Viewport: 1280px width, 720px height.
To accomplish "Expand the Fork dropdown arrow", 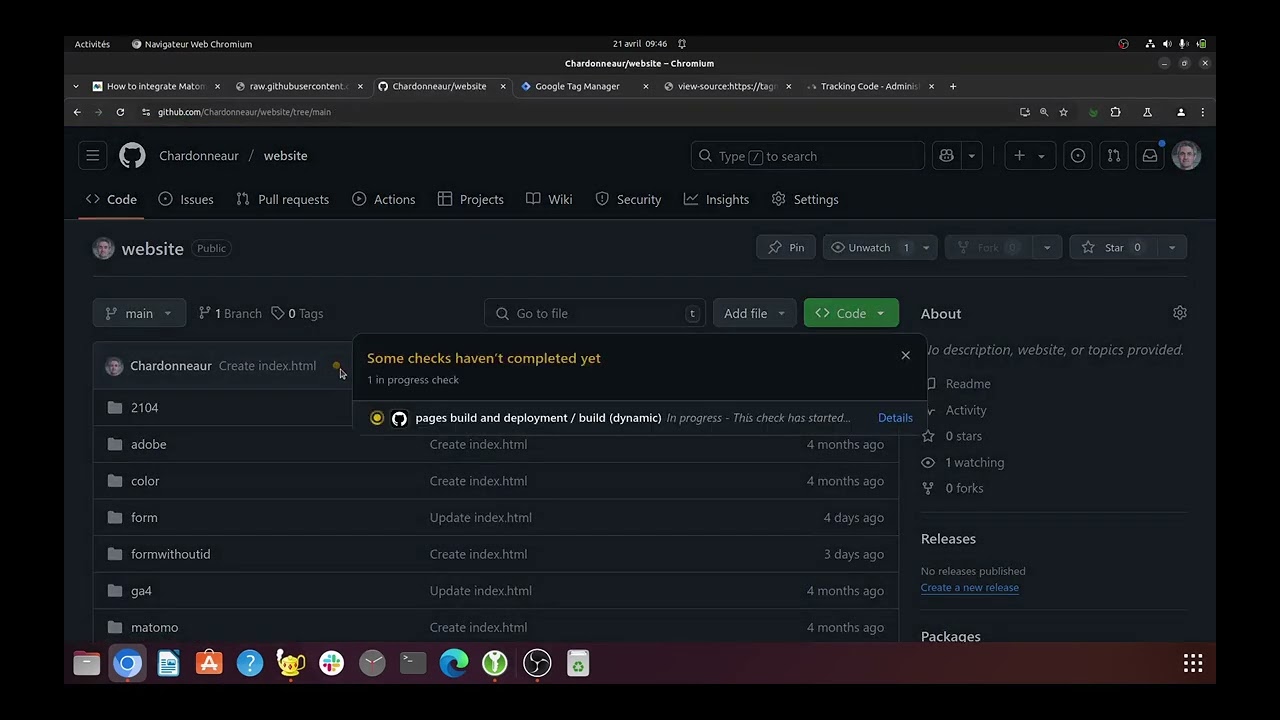I will point(1047,248).
